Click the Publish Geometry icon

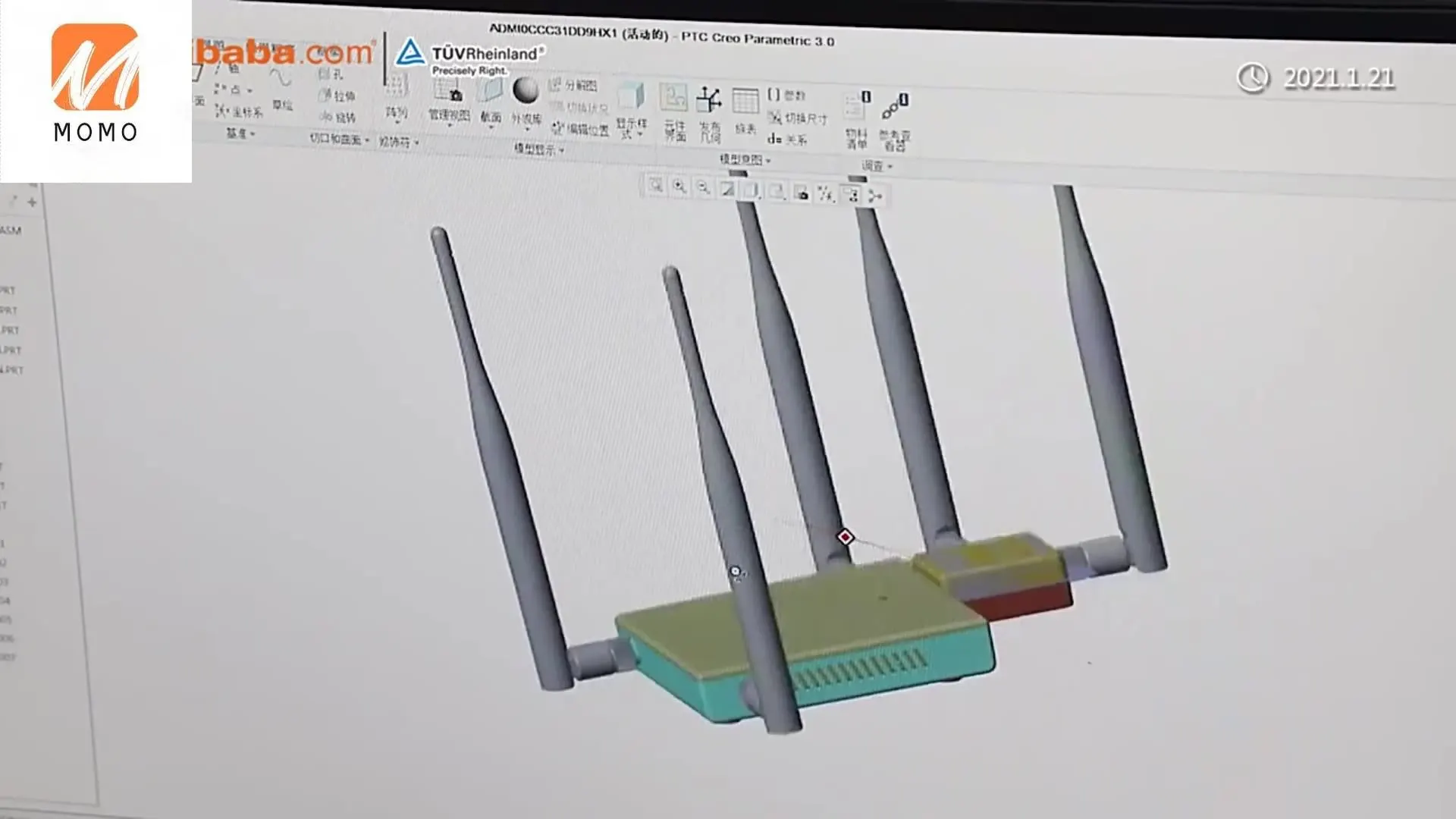pos(709,101)
